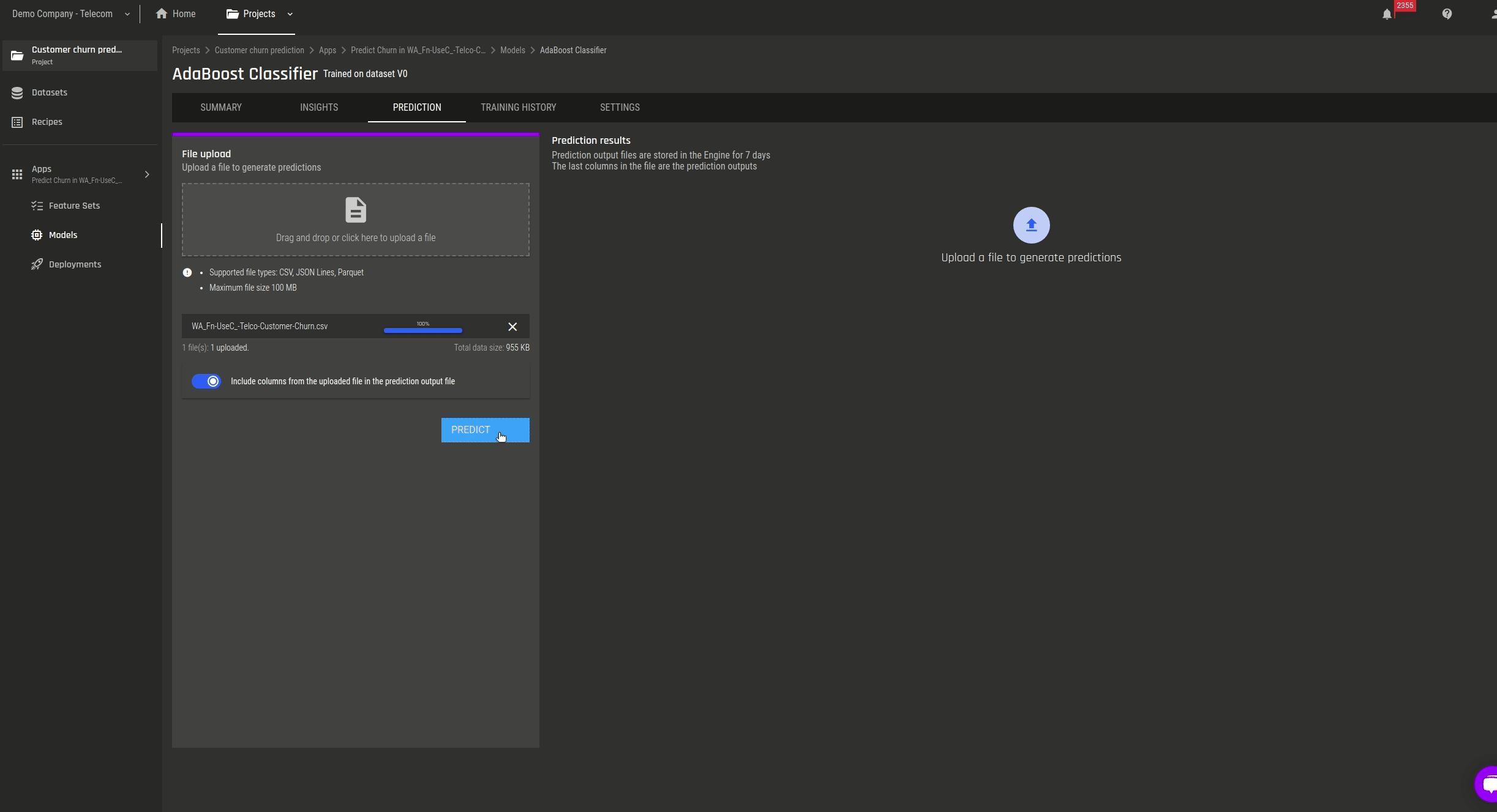This screenshot has height=812, width=1497.
Task: Click the Recipes list icon
Action: 17,122
